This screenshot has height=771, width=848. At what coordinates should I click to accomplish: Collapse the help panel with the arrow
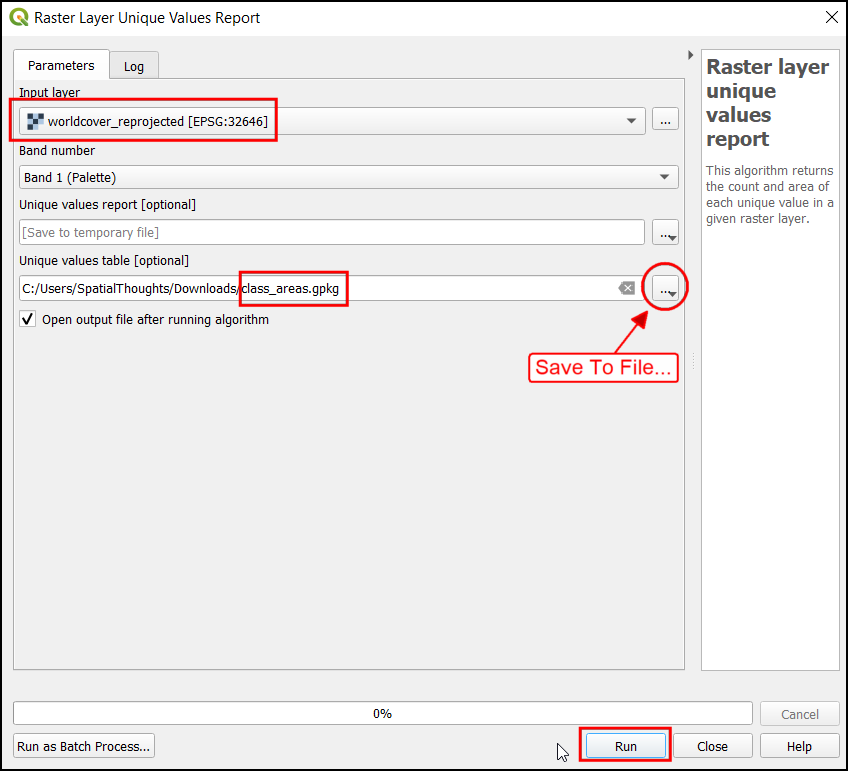691,55
